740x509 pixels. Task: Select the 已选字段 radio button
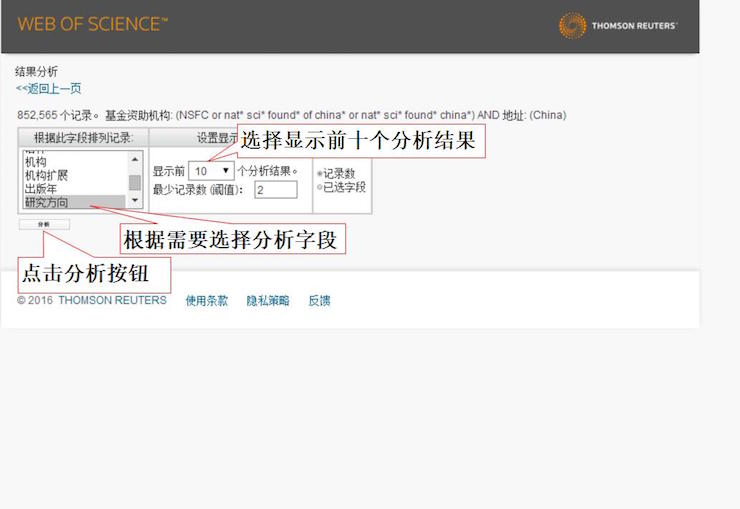[320, 187]
